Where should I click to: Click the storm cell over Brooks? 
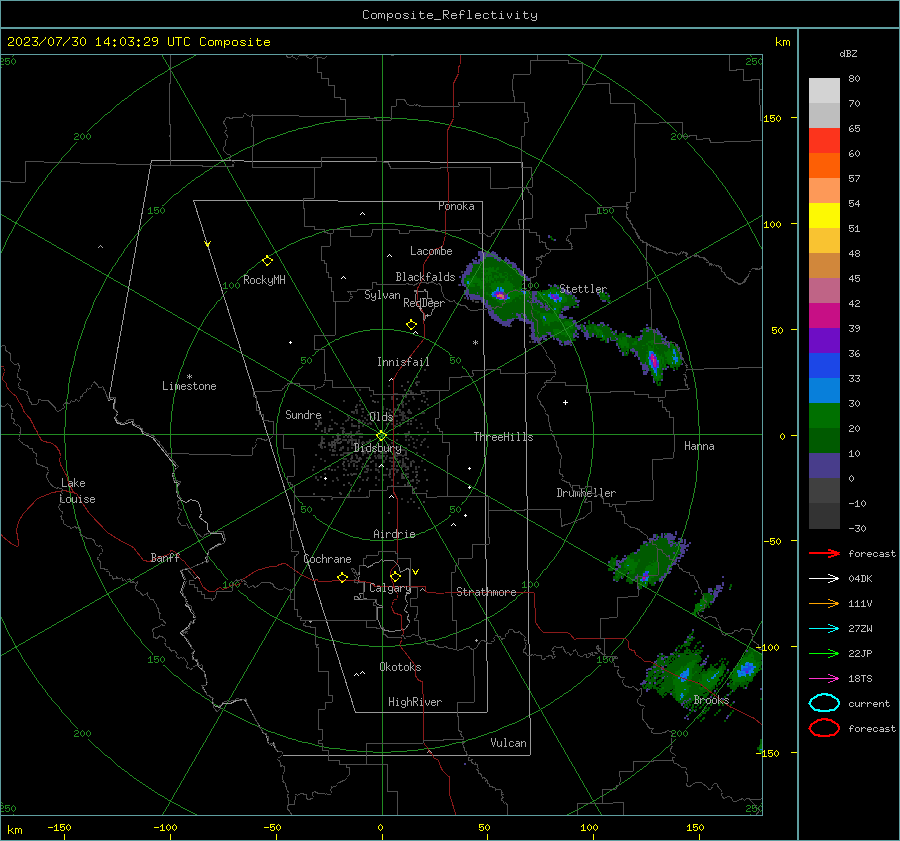pos(683,675)
